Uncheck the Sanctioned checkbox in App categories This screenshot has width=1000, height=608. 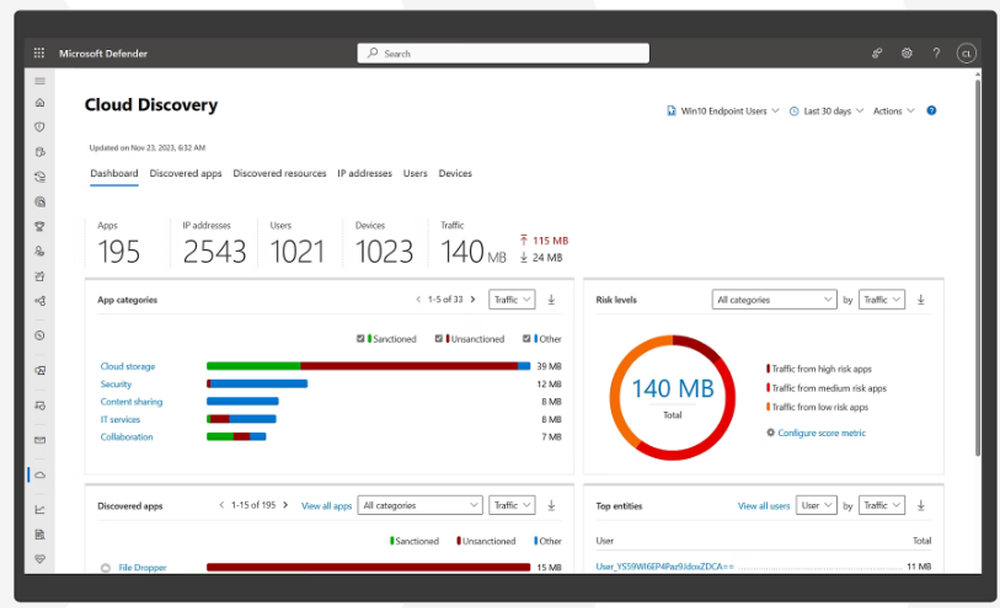[x=360, y=339]
